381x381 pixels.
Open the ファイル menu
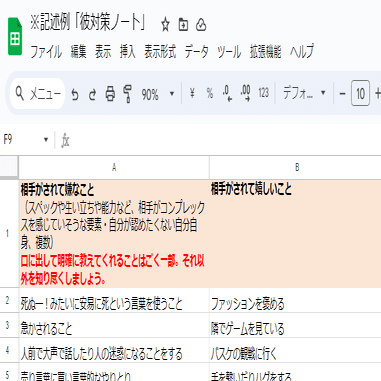point(46,52)
